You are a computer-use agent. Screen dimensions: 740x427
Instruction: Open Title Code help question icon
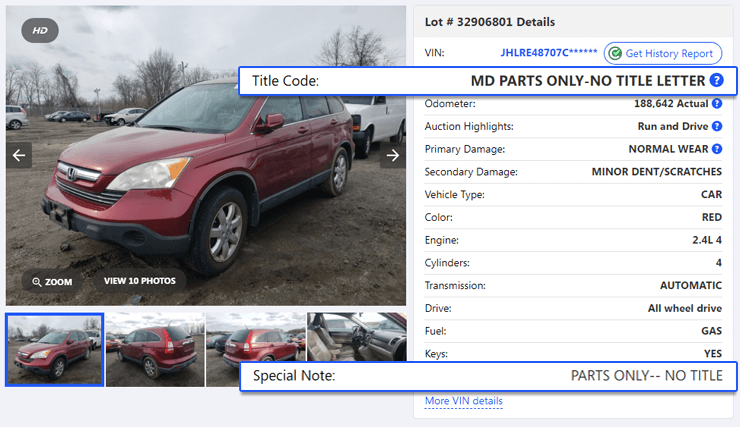[x=716, y=81]
